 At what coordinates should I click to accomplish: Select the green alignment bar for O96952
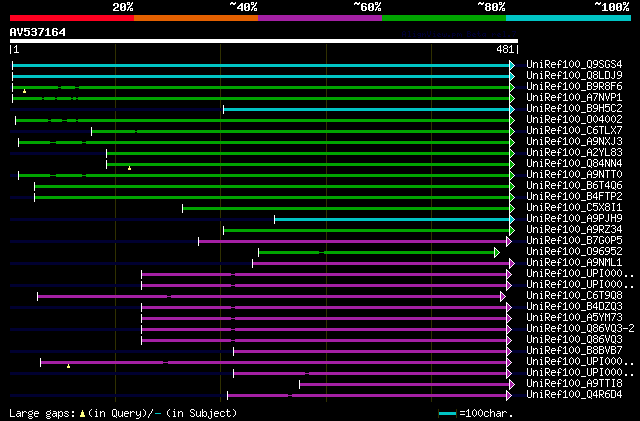pyautogui.click(x=376, y=253)
